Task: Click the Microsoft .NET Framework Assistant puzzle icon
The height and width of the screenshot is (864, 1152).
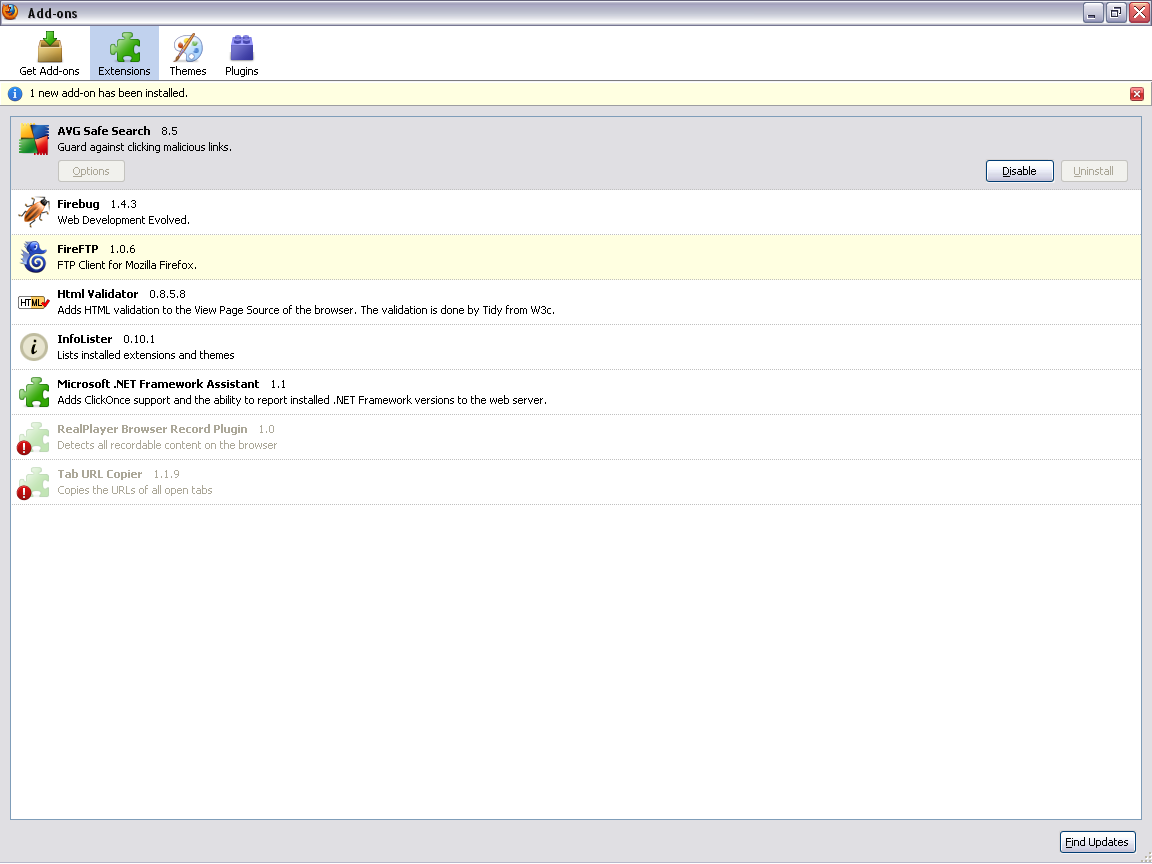Action: coord(34,392)
